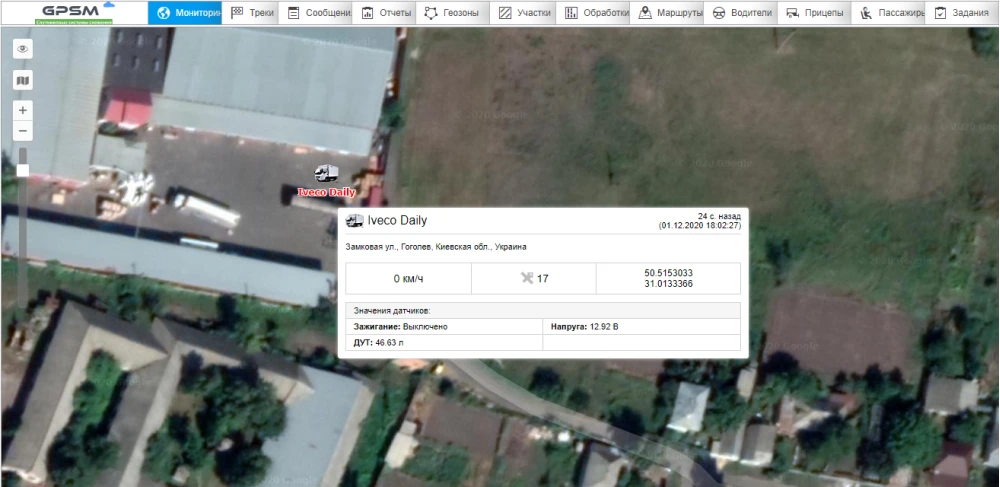Screen dimensions: 1000x487
Task: Click the sliders icon of Обработки
Action: pyautogui.click(x=571, y=13)
